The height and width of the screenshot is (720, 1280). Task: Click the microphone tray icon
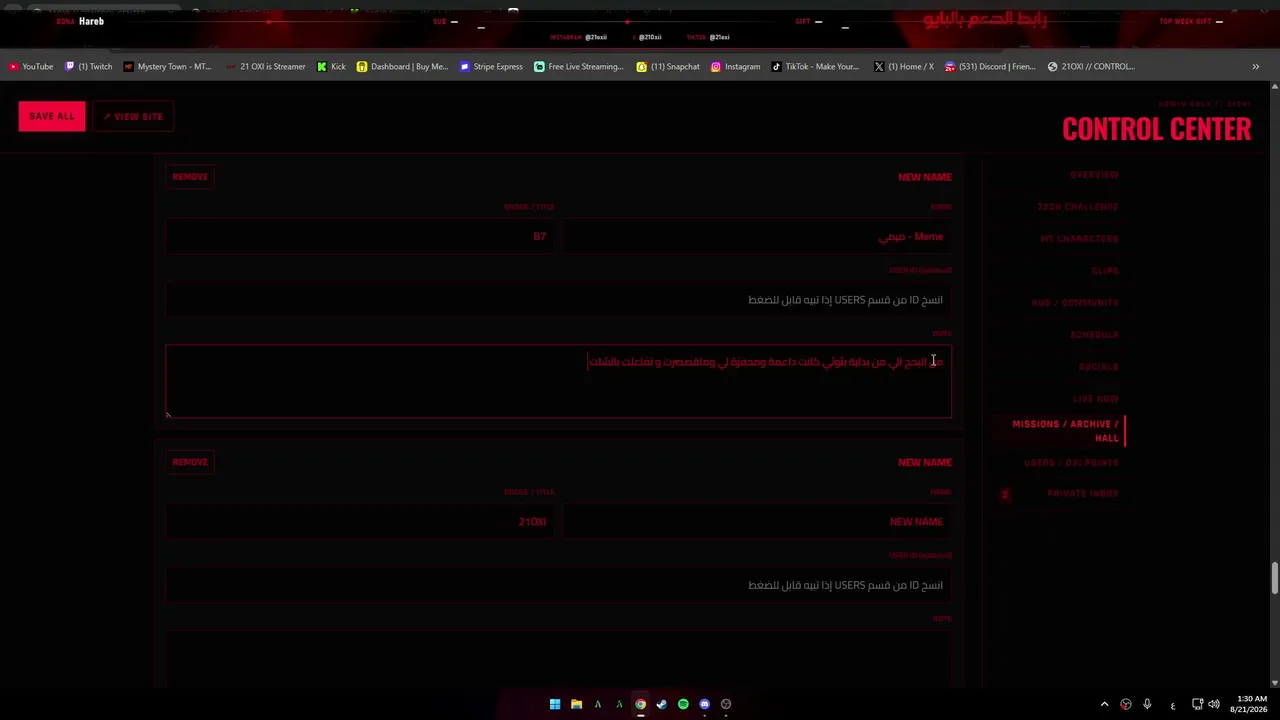point(1147,704)
